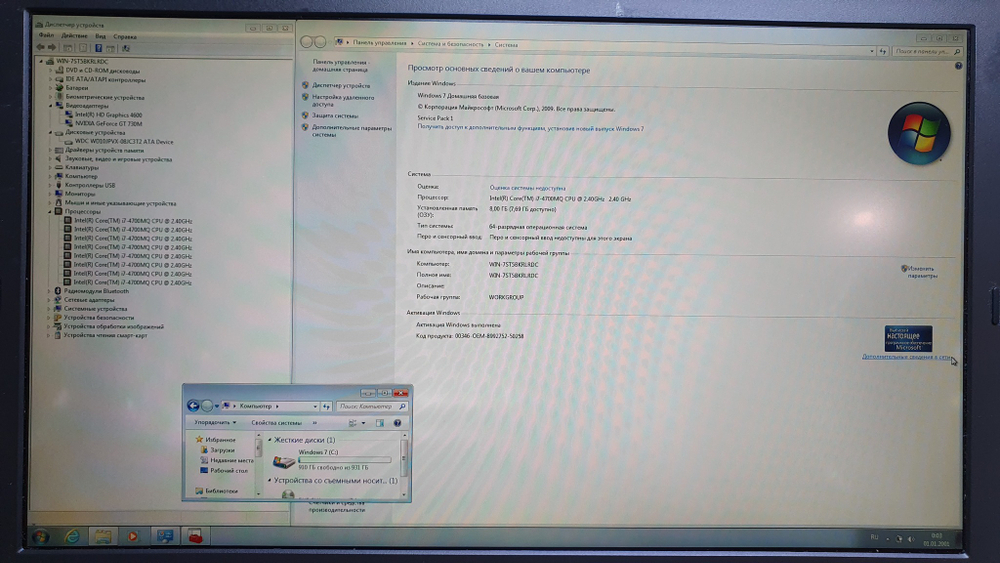Open Упорядочить menu in Компьютер window
1000x563 pixels.
[x=215, y=423]
